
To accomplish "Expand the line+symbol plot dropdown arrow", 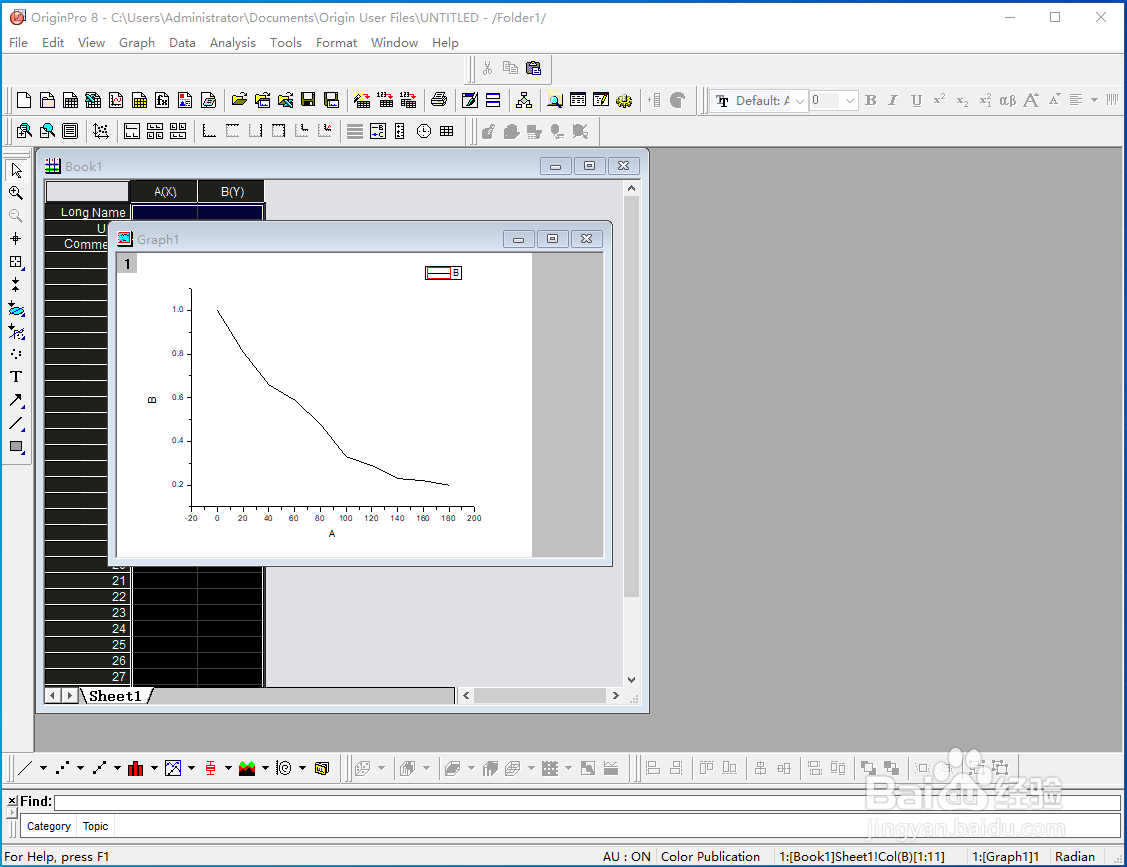I will click(117, 769).
